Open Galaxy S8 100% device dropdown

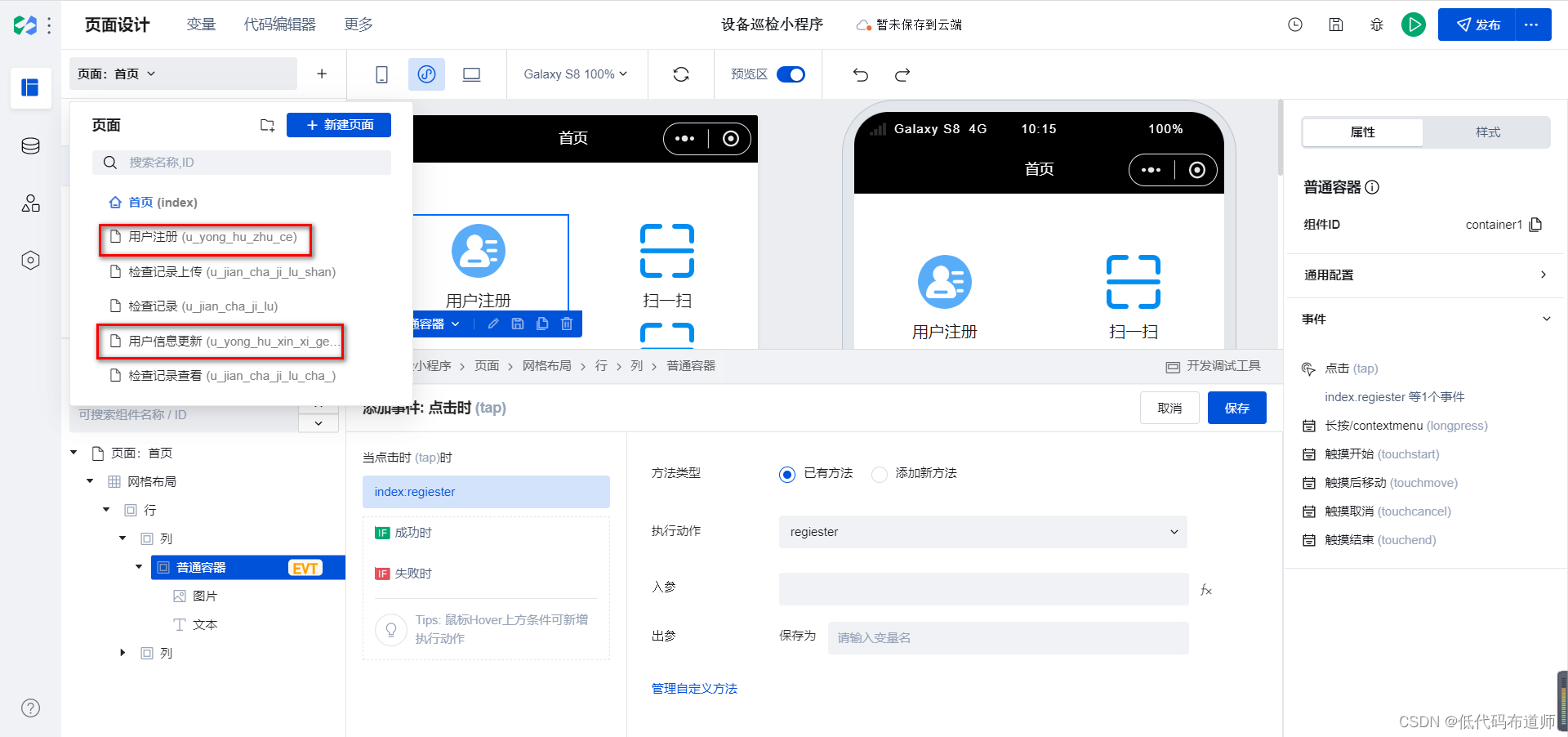tap(576, 74)
